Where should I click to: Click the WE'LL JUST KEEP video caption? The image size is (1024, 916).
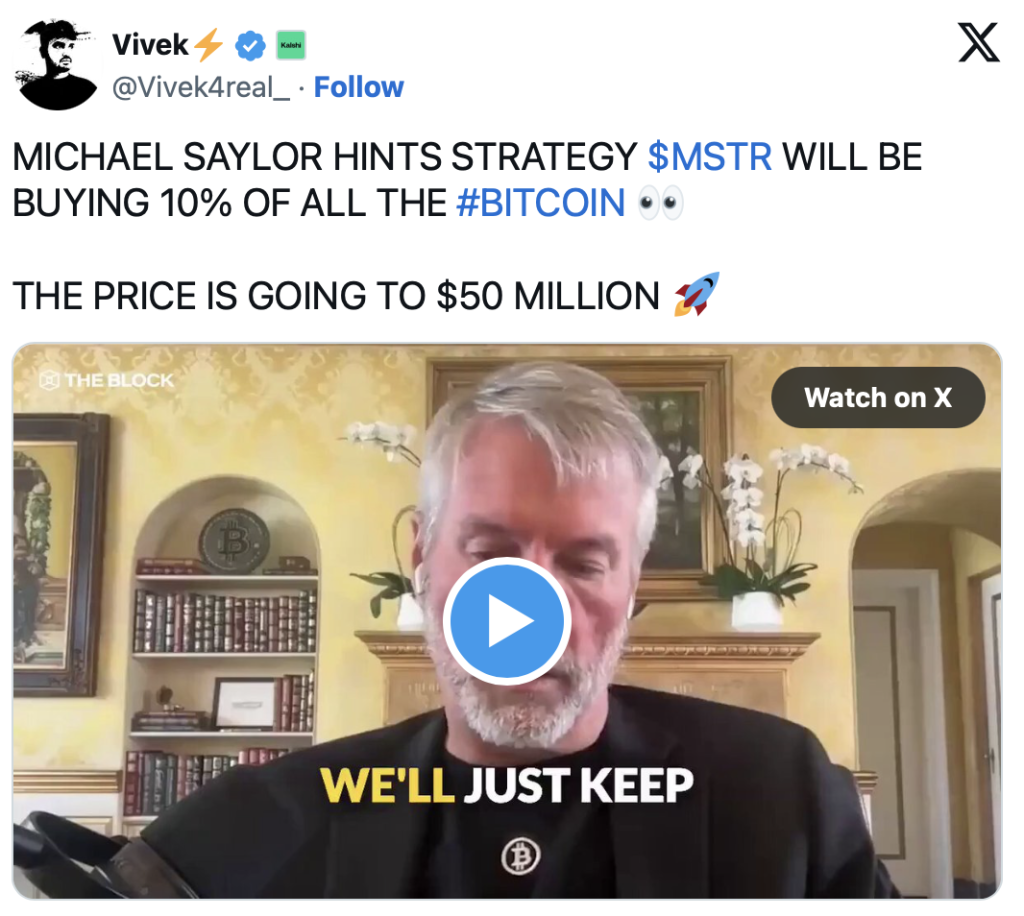(x=507, y=785)
